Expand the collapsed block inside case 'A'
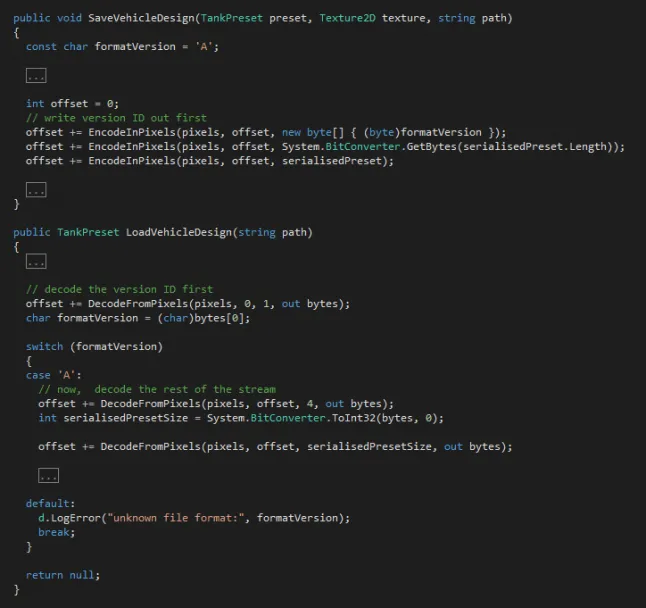The image size is (646, 608). click(49, 475)
